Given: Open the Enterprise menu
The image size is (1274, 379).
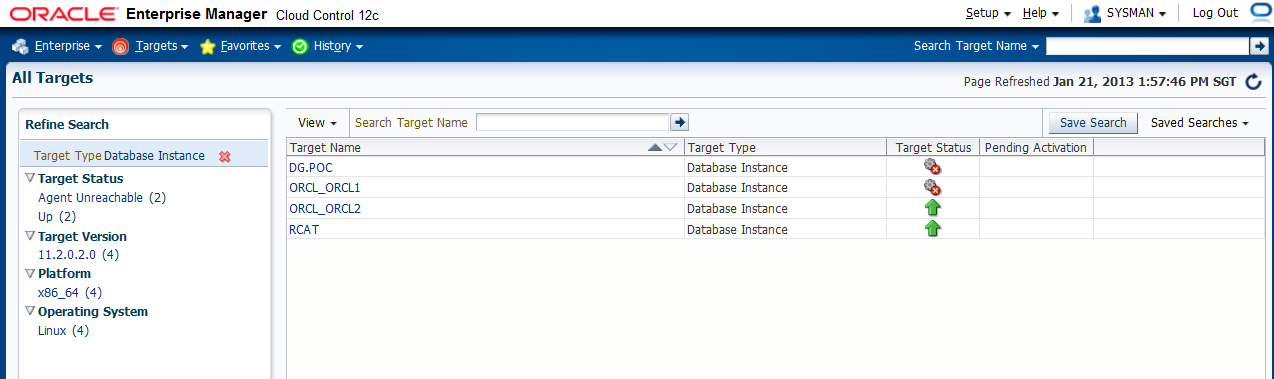Looking at the screenshot, I should tap(68, 46).
